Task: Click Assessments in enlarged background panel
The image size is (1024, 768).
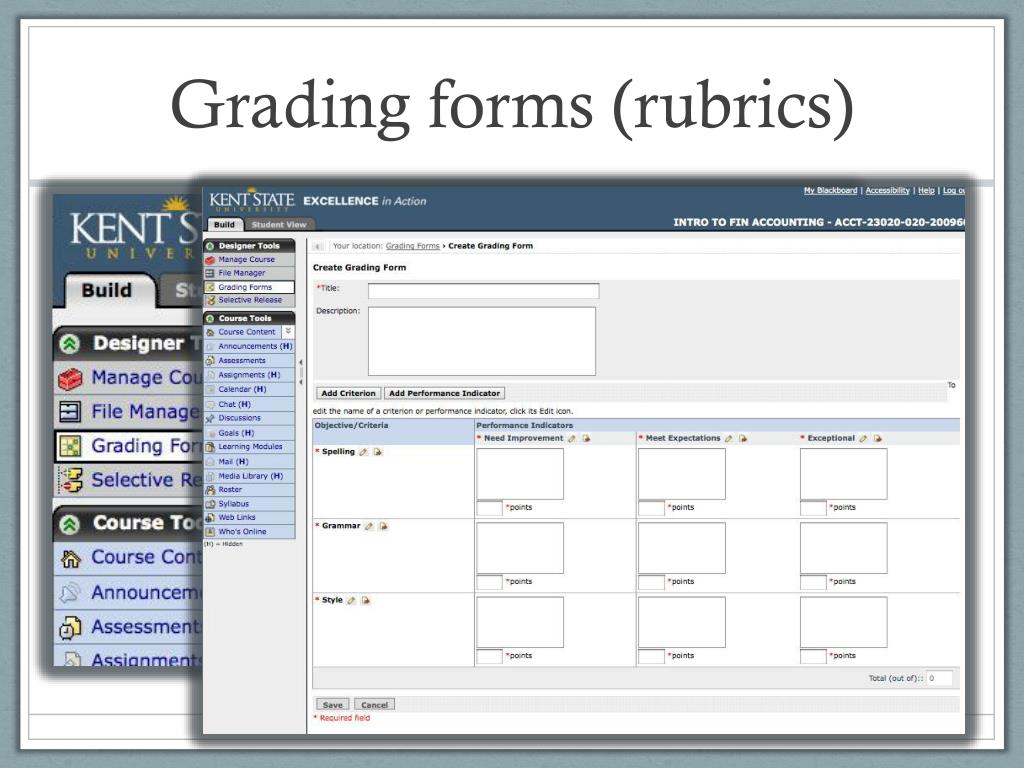Action: [x=128, y=627]
